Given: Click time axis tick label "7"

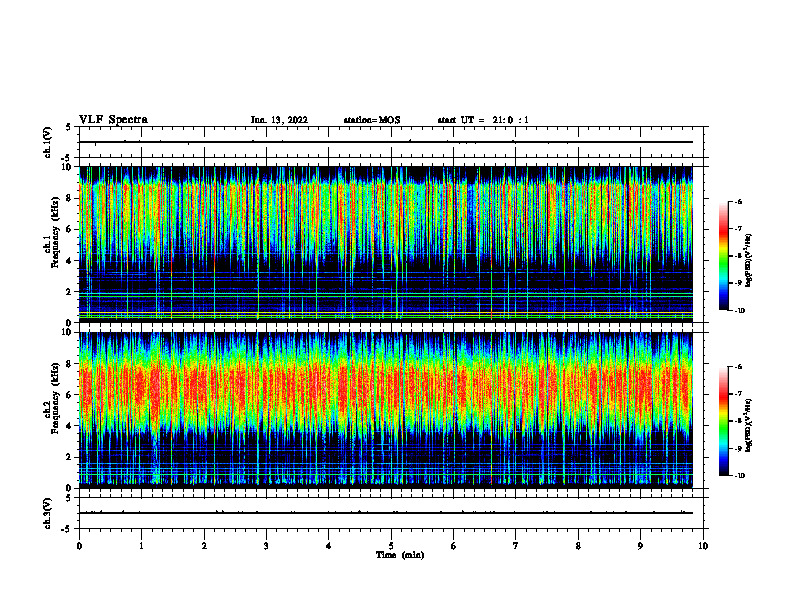Looking at the screenshot, I should 516,546.
